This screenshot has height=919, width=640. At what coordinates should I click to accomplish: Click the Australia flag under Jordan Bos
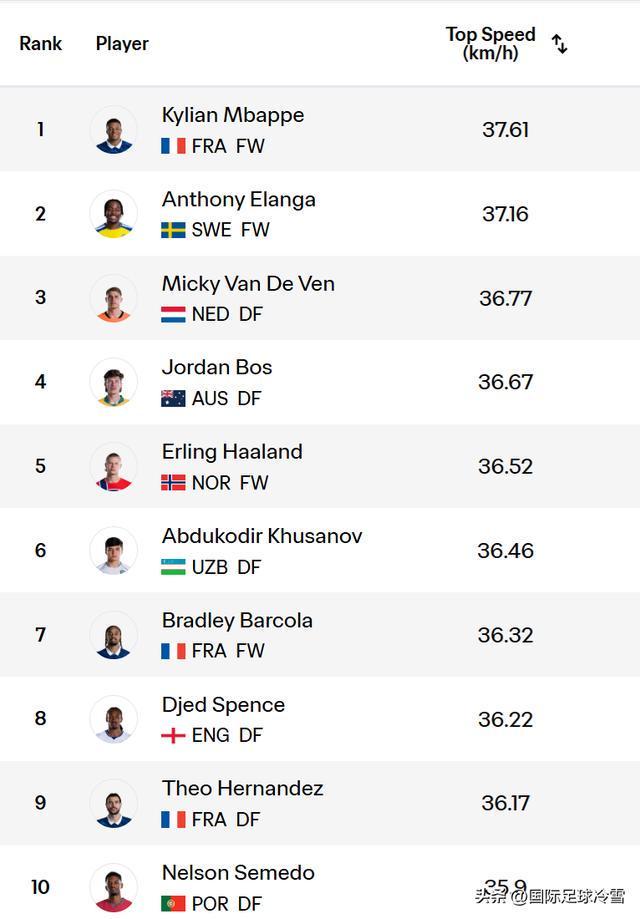173,399
